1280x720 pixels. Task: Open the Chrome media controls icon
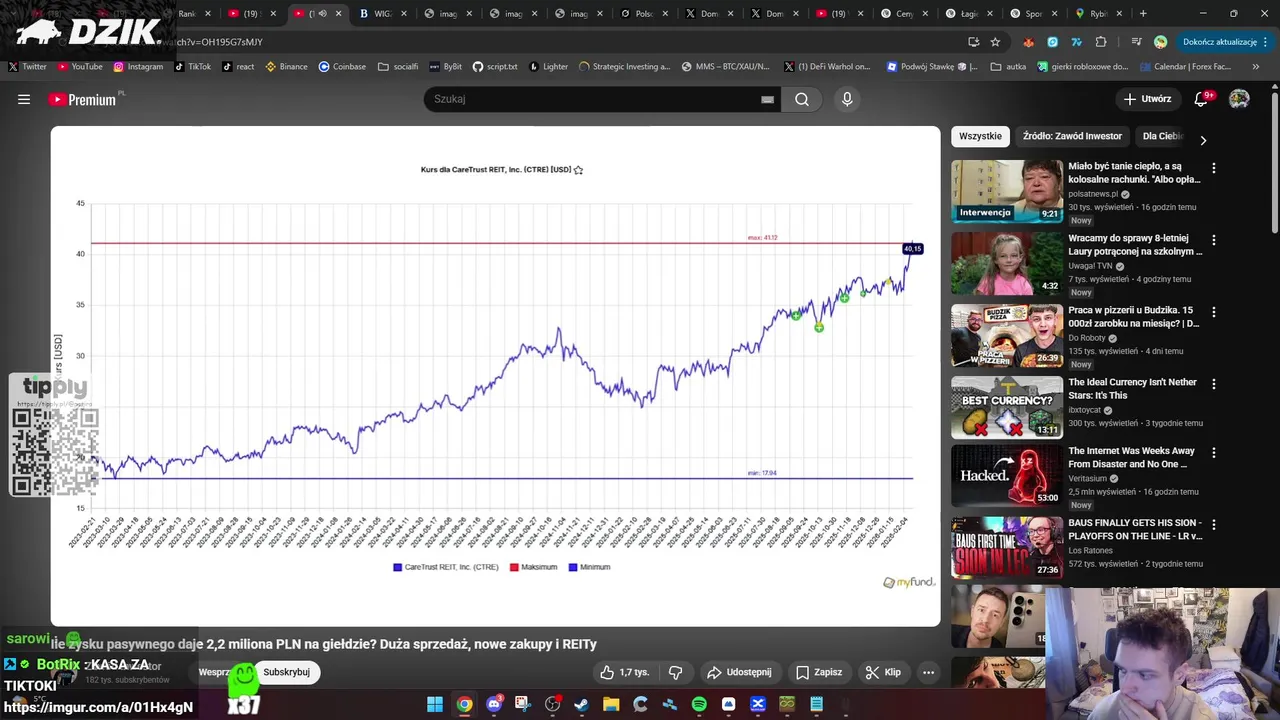tap(1136, 42)
